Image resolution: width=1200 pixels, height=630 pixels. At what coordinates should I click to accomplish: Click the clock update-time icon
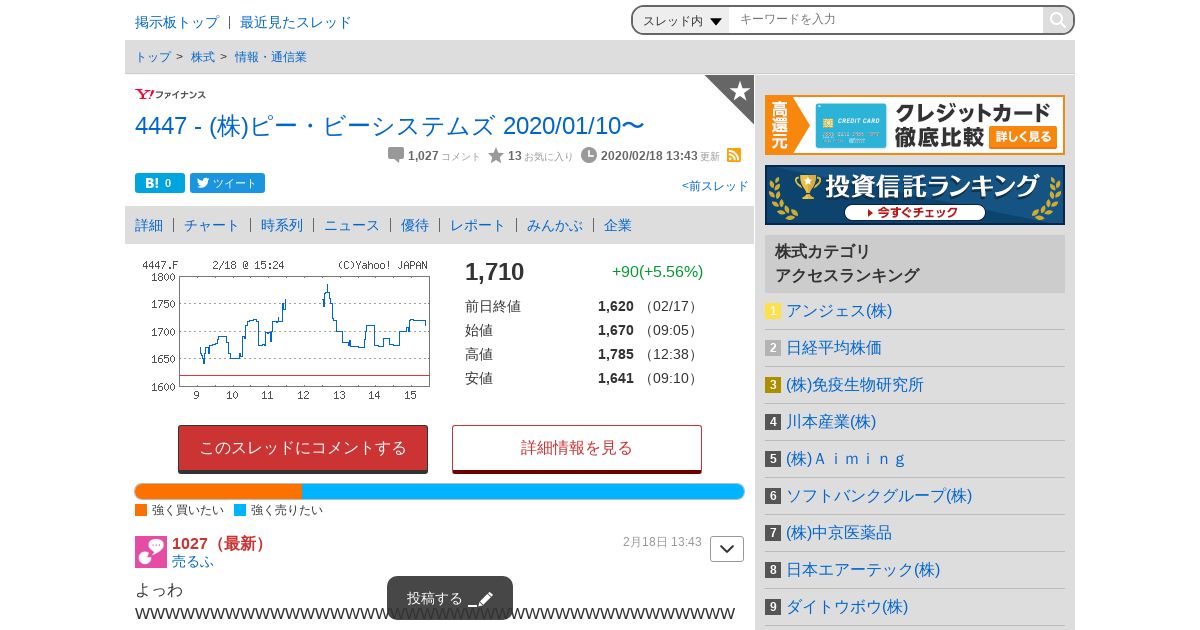point(589,155)
